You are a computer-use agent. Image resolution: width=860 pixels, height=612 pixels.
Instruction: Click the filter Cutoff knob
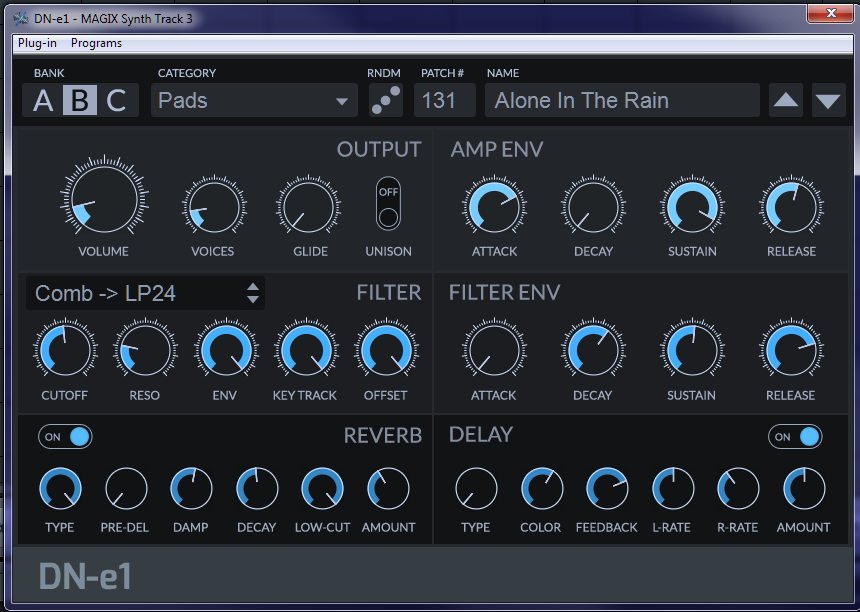[x=65, y=350]
